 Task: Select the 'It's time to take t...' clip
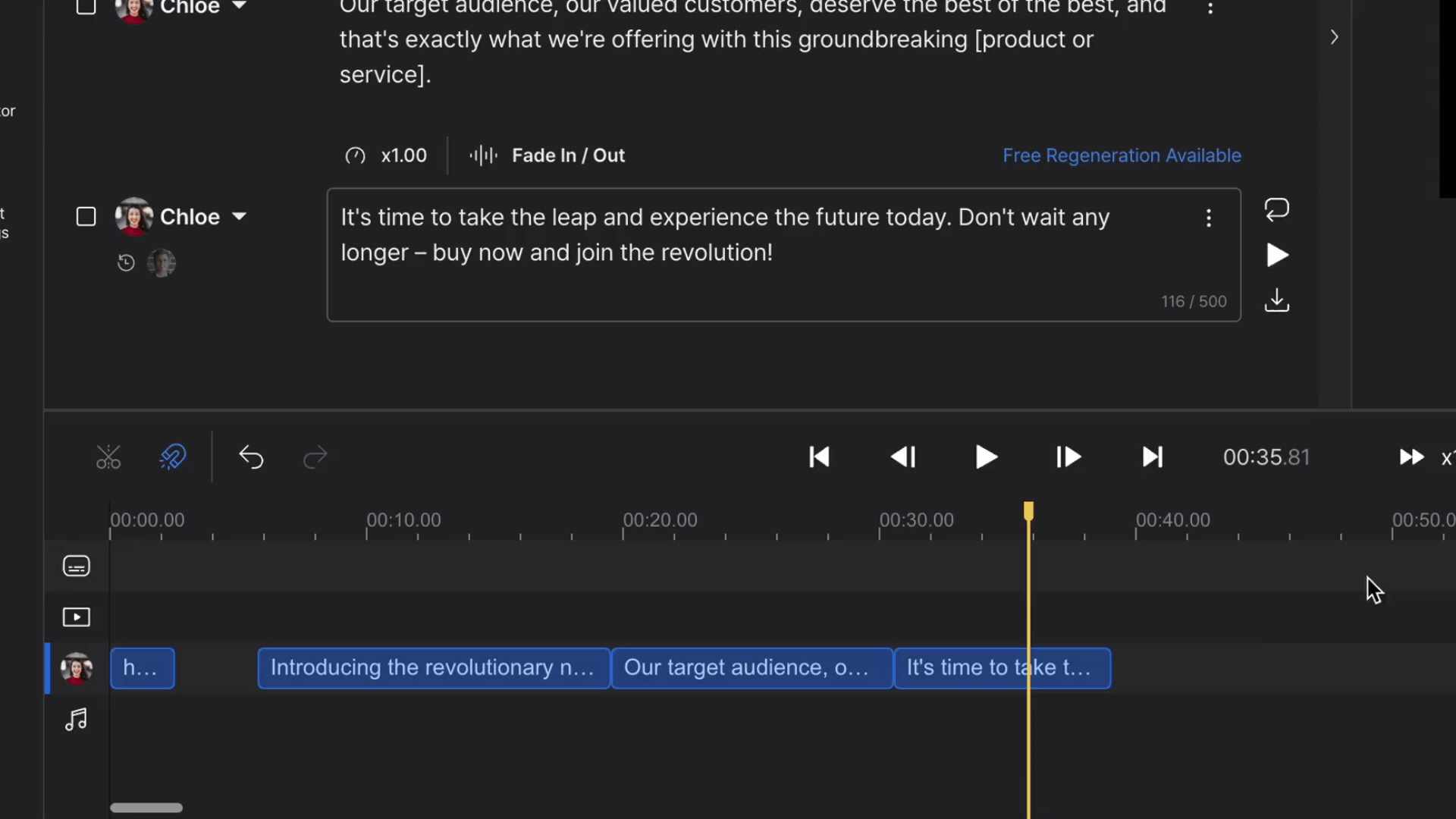tap(1002, 668)
